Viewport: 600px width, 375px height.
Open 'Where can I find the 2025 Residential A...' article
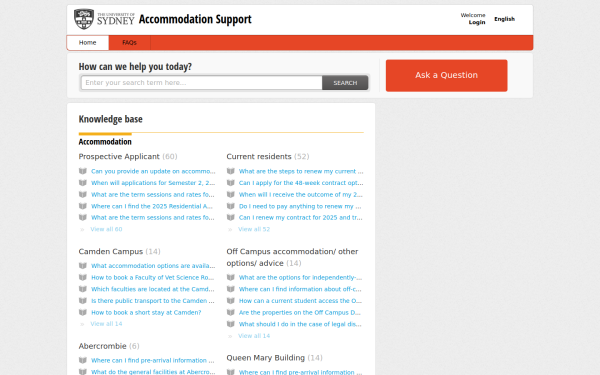(152, 206)
